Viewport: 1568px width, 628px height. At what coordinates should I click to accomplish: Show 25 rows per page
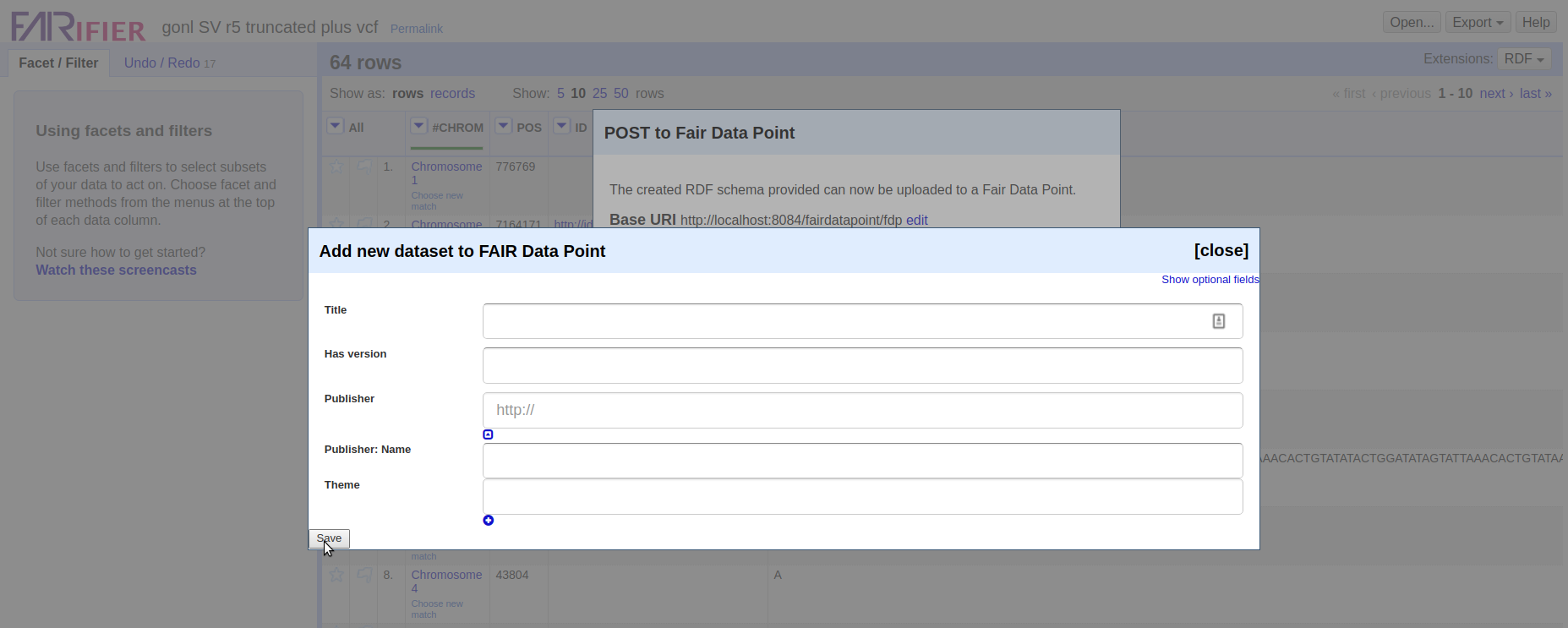click(x=599, y=94)
